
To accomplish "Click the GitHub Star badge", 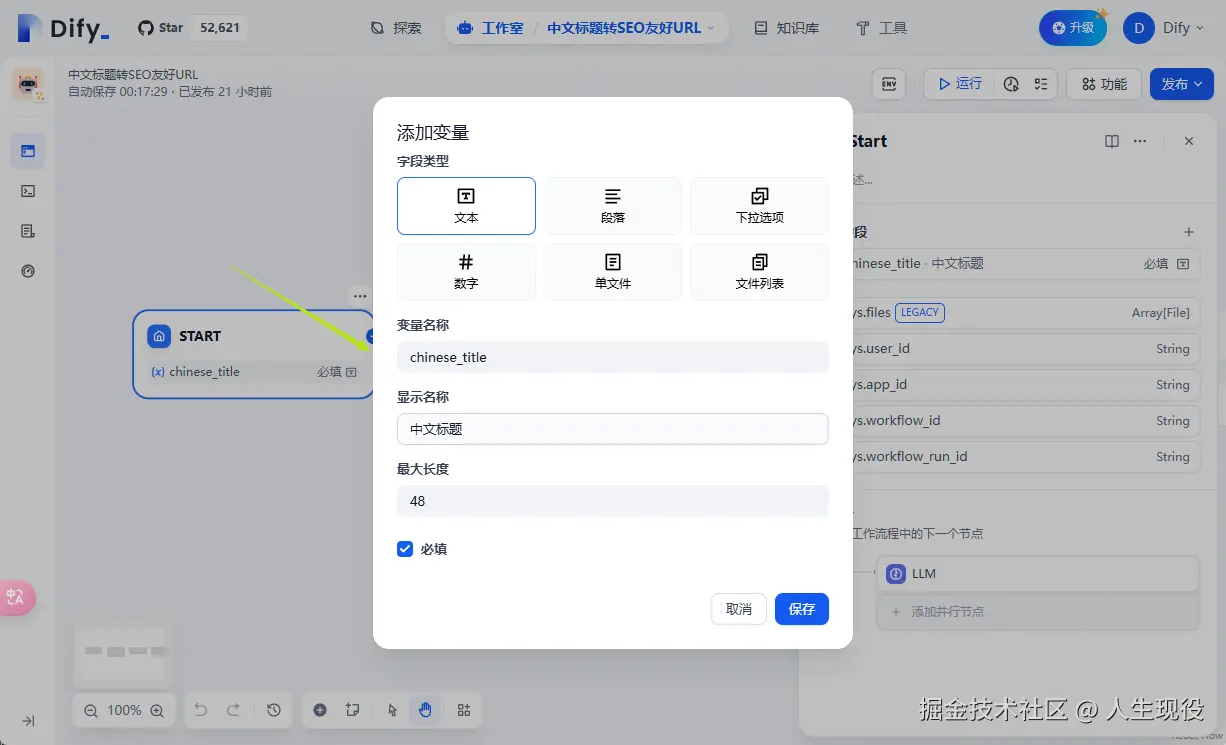I will point(192,28).
